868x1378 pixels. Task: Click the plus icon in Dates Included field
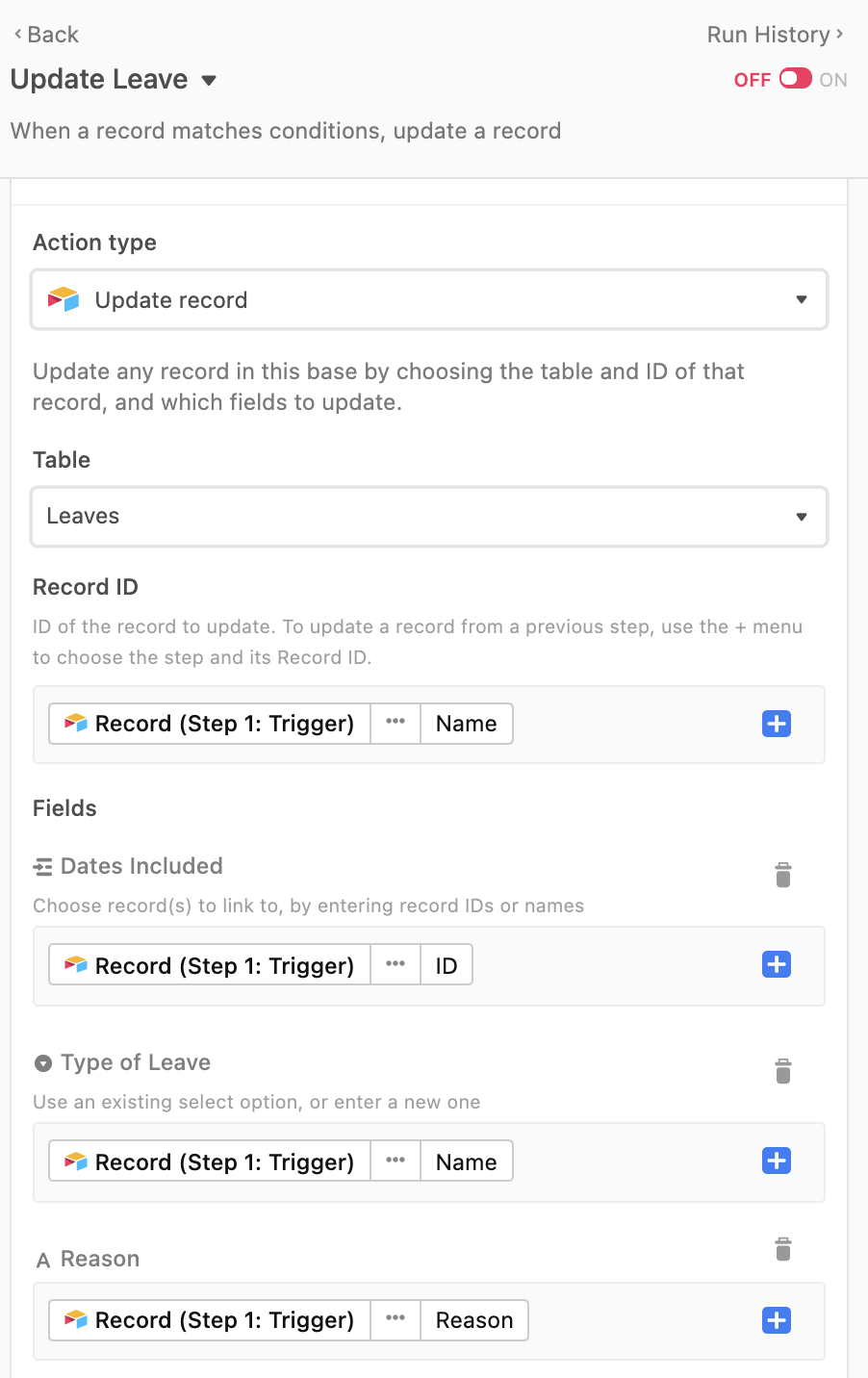pos(777,964)
